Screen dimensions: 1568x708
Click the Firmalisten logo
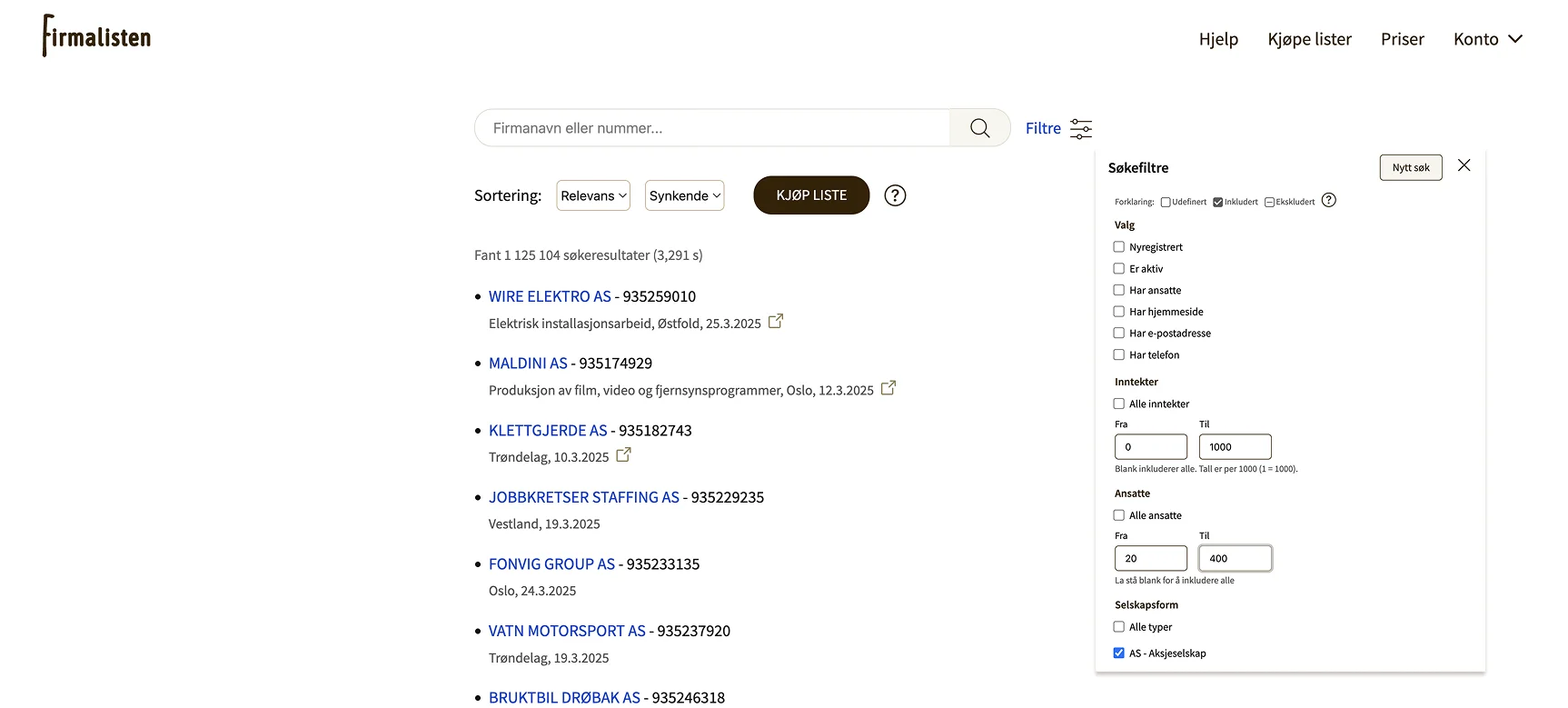point(96,36)
